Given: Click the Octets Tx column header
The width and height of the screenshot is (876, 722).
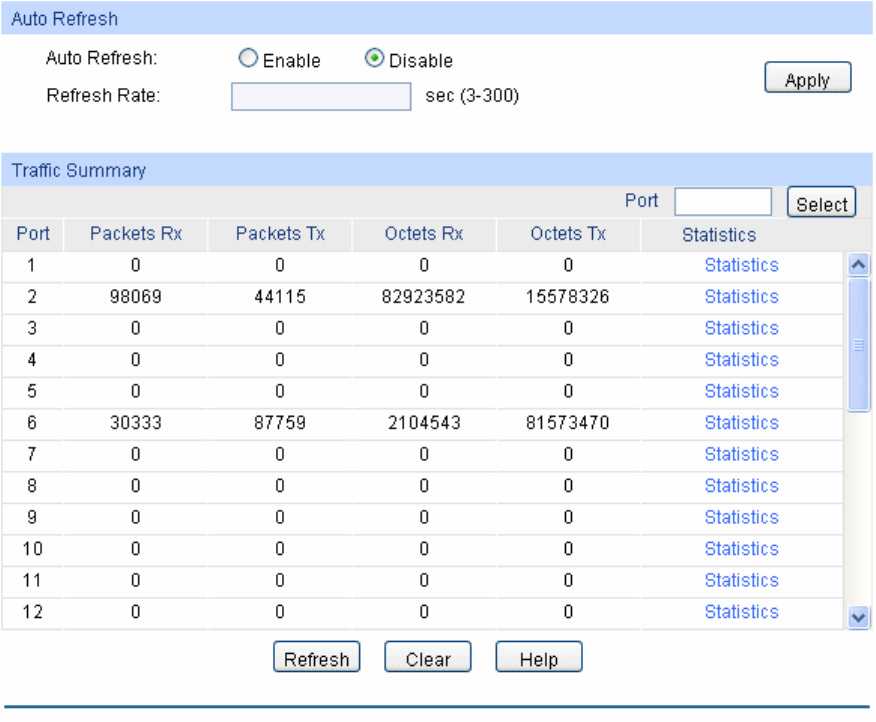Looking at the screenshot, I should [568, 234].
